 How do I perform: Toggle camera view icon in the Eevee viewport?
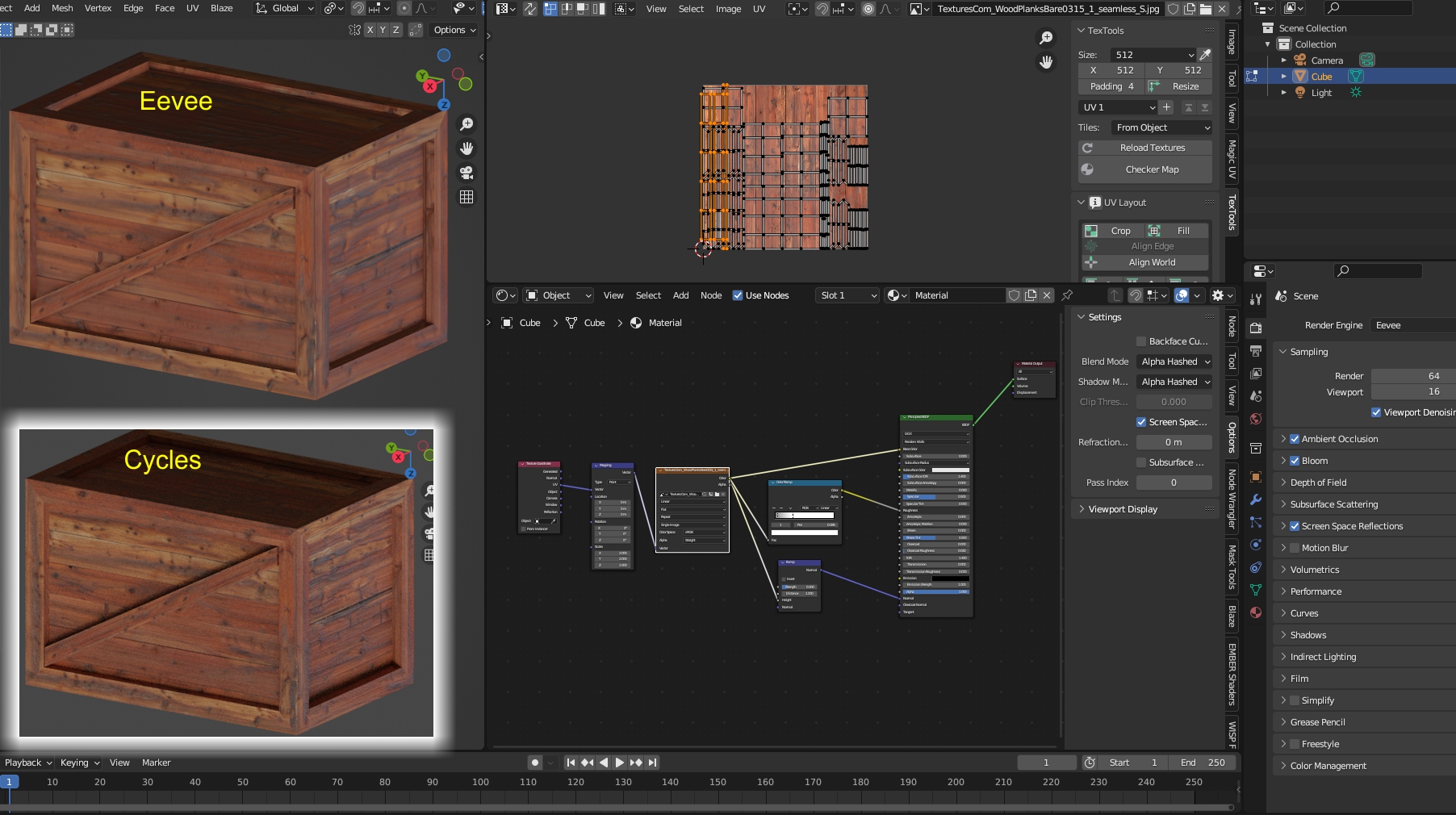(467, 173)
